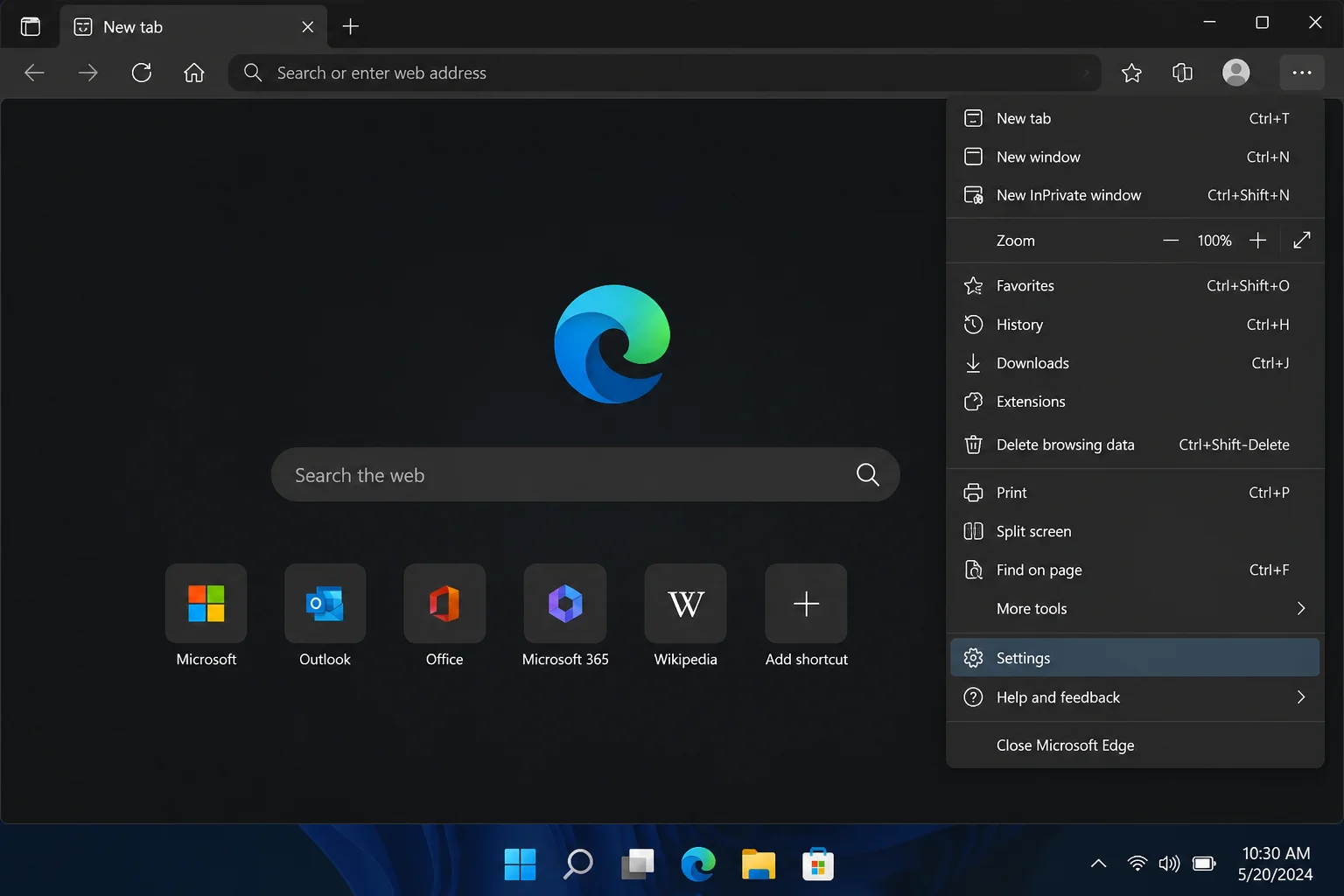Click the address bar field
Viewport: 1344px width, 896px height.
(664, 73)
